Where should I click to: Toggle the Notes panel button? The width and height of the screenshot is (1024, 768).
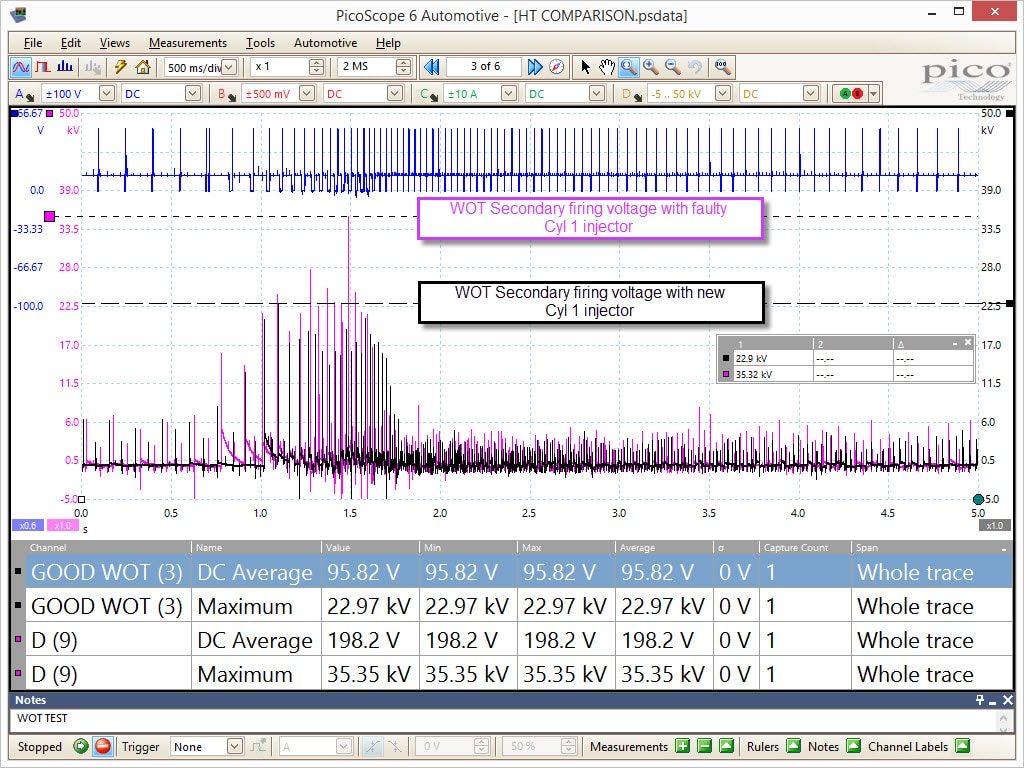853,746
